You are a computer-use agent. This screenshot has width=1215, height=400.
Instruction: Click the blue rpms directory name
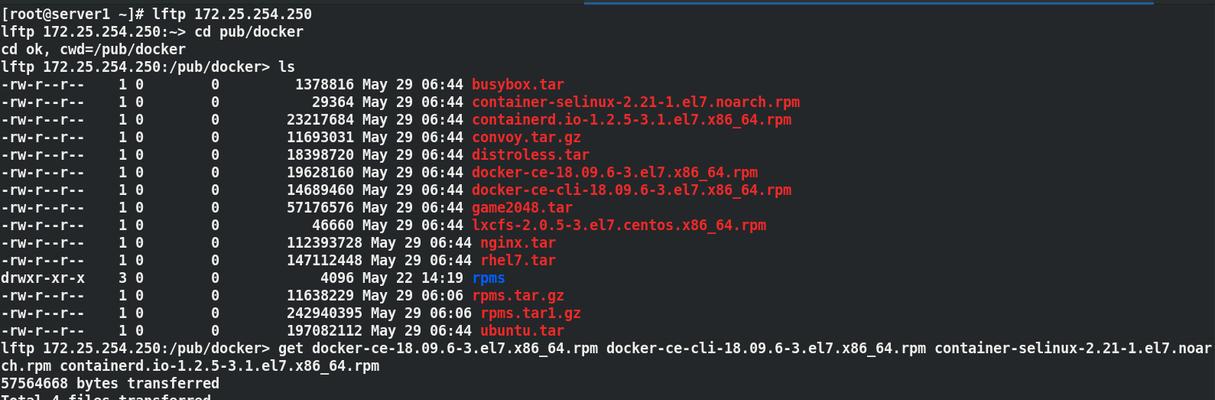coord(488,278)
